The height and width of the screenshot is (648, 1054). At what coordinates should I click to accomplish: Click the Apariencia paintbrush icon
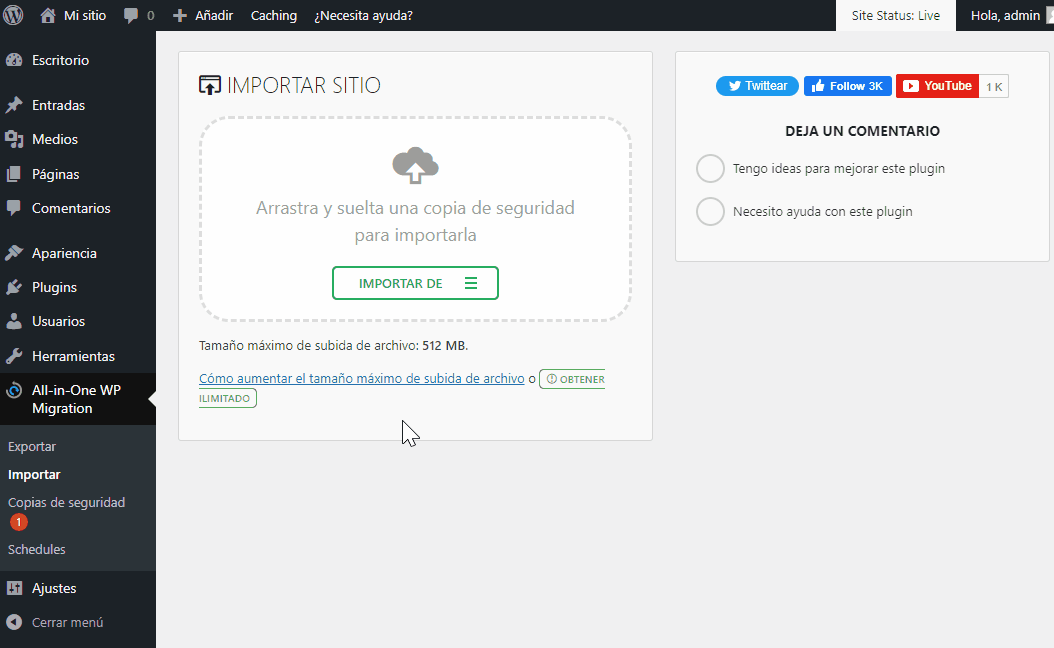(x=14, y=253)
